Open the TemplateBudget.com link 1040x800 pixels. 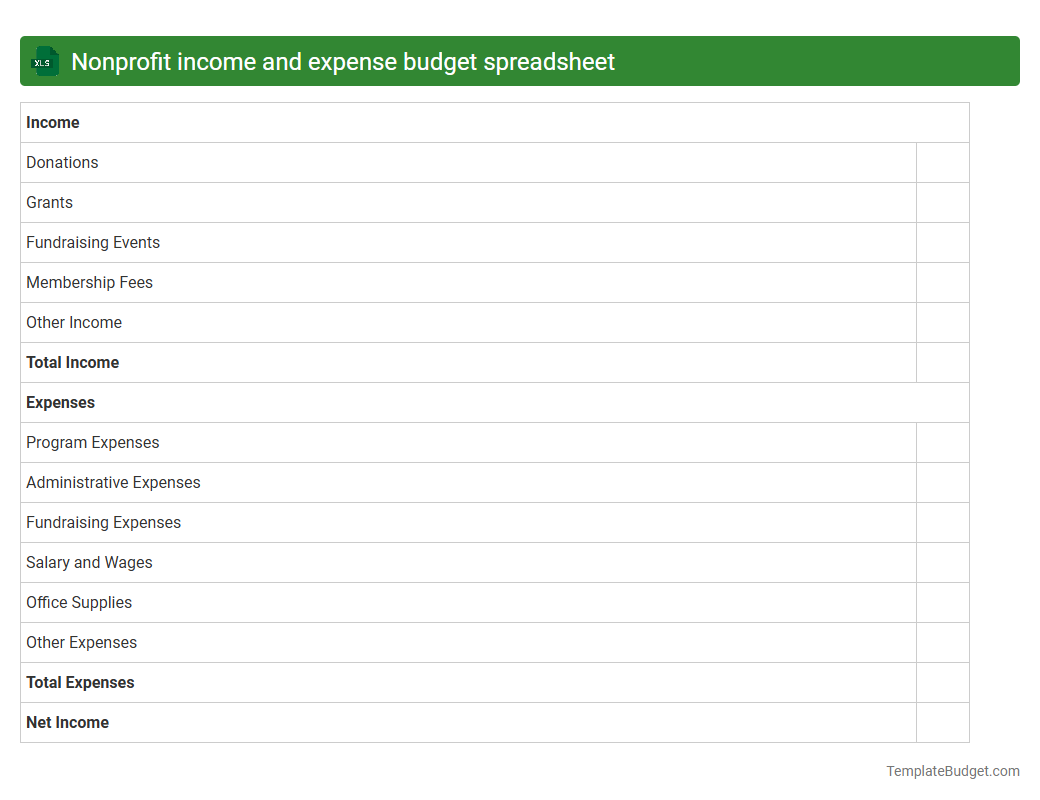(x=952, y=771)
